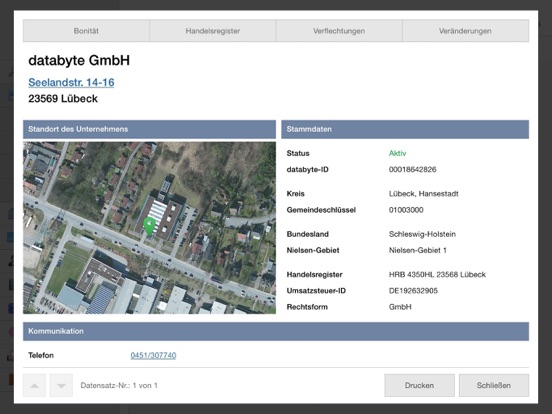
Task: Click the Bundesland label
Action: pos(307,234)
